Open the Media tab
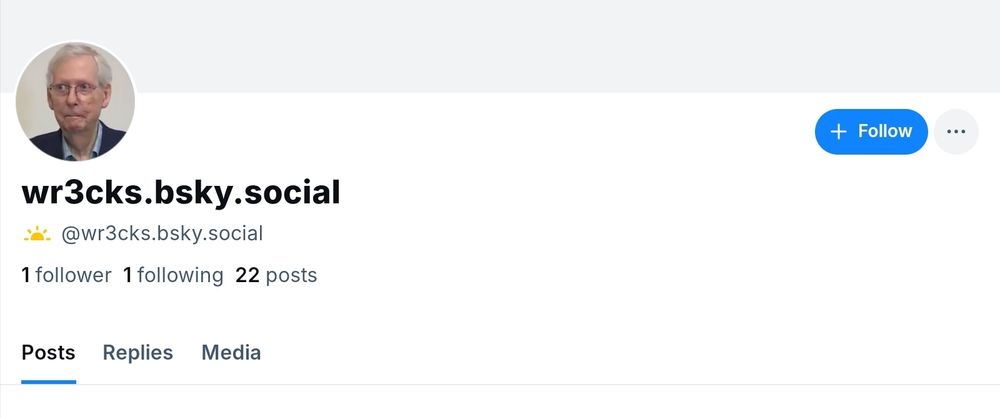This screenshot has height=418, width=1000. [231, 352]
